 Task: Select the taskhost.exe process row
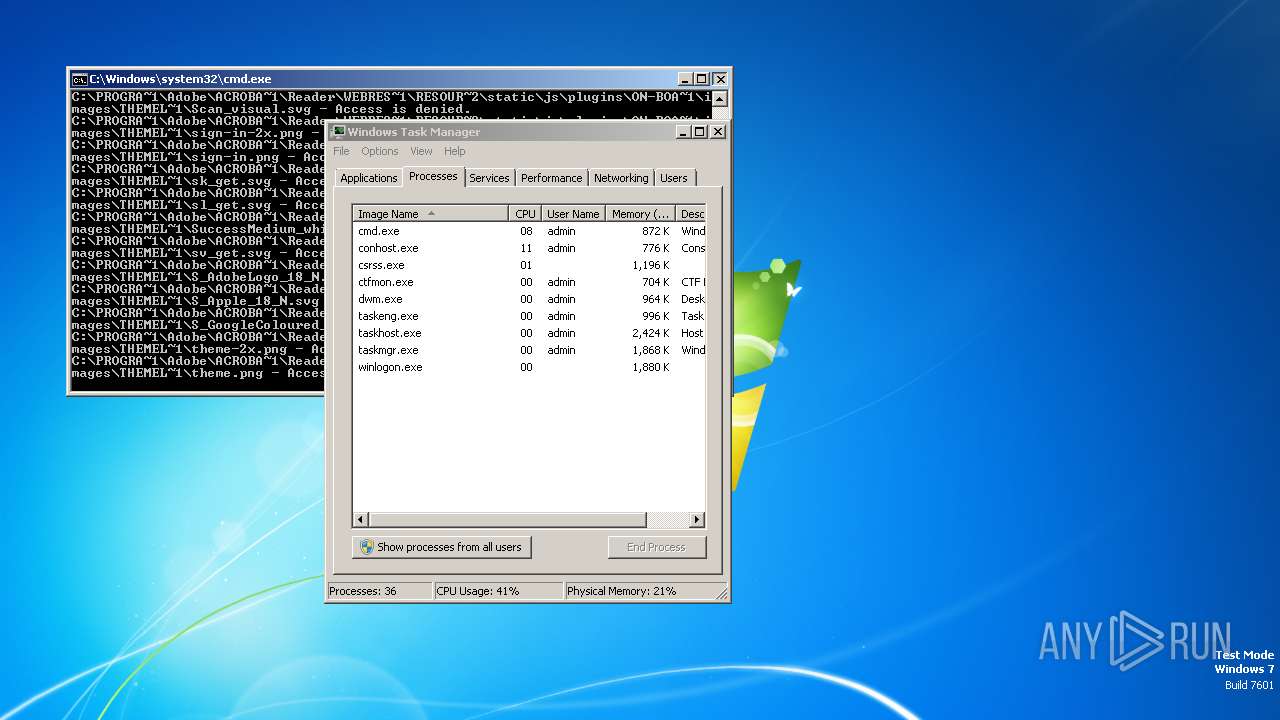coord(529,333)
